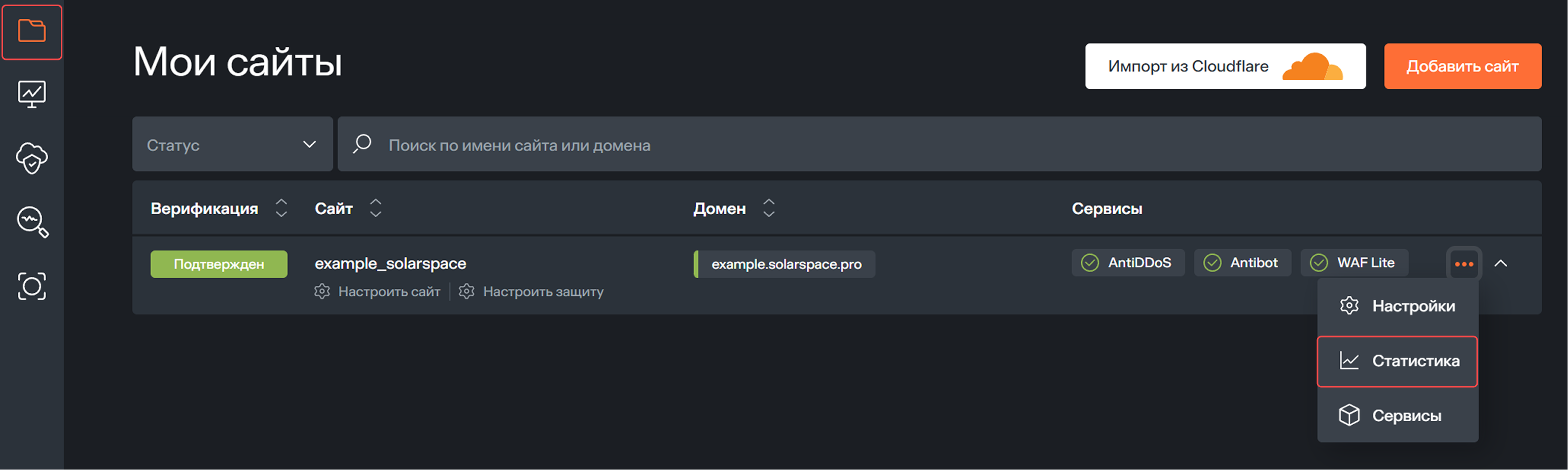1568x470 pixels.
Task: Toggle the AntiDDoS service badge
Action: 1128,263
